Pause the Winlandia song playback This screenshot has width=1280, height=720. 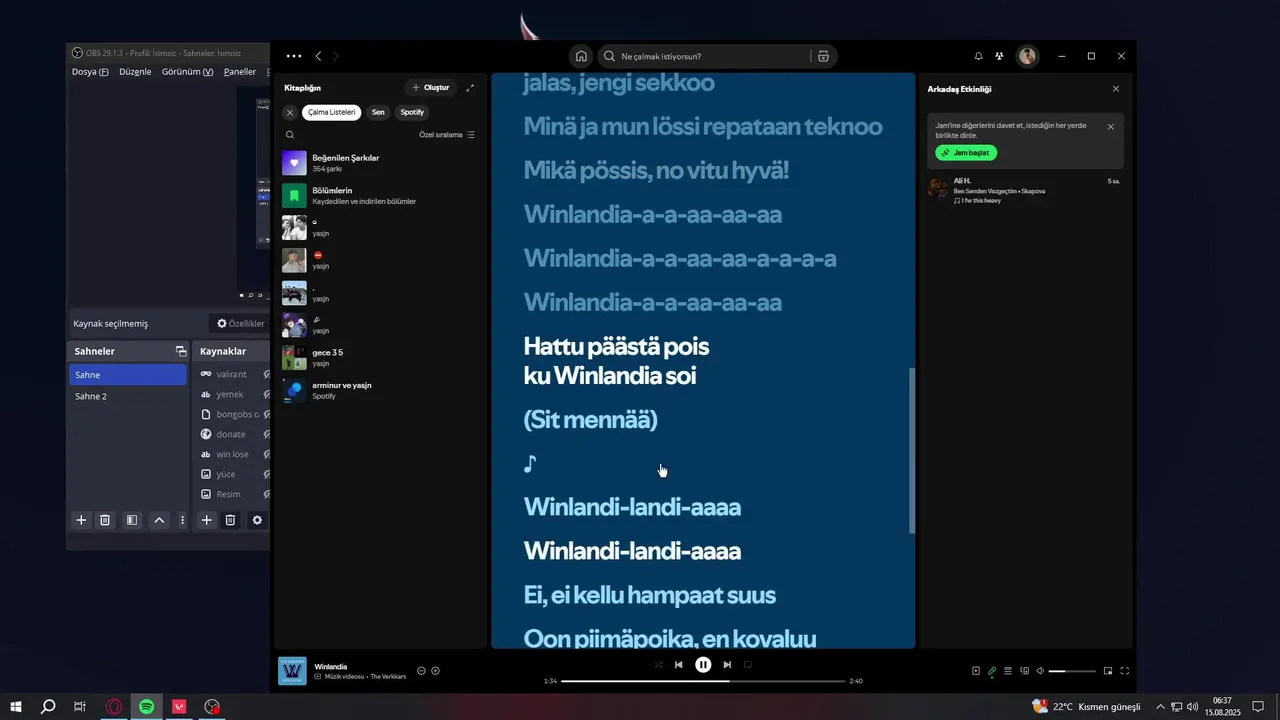click(x=703, y=664)
